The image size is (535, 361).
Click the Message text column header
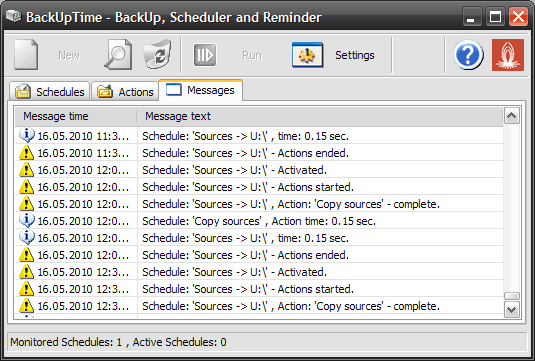coord(320,116)
